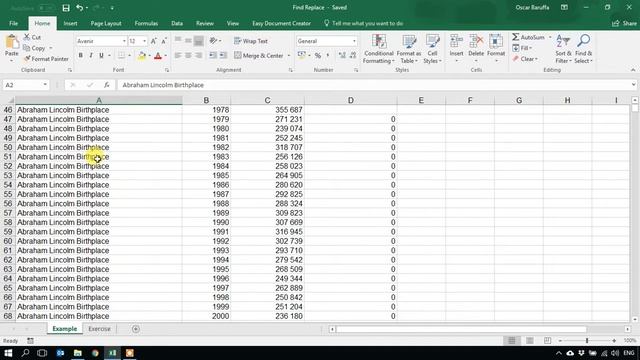Open Conditional Formatting menu
The width and height of the screenshot is (640, 360).
379,49
